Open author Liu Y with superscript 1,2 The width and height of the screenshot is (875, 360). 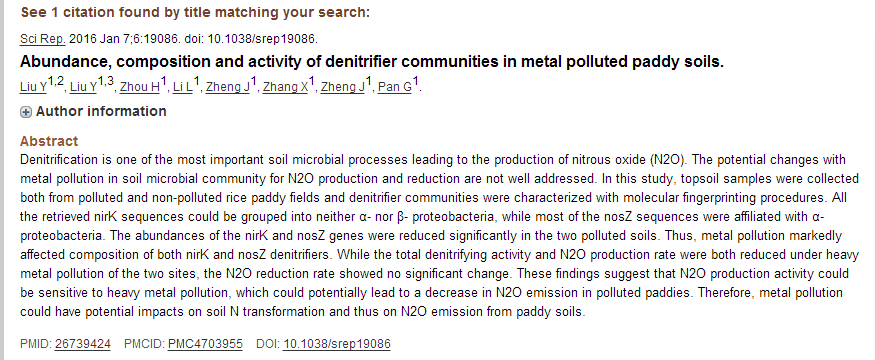point(33,87)
